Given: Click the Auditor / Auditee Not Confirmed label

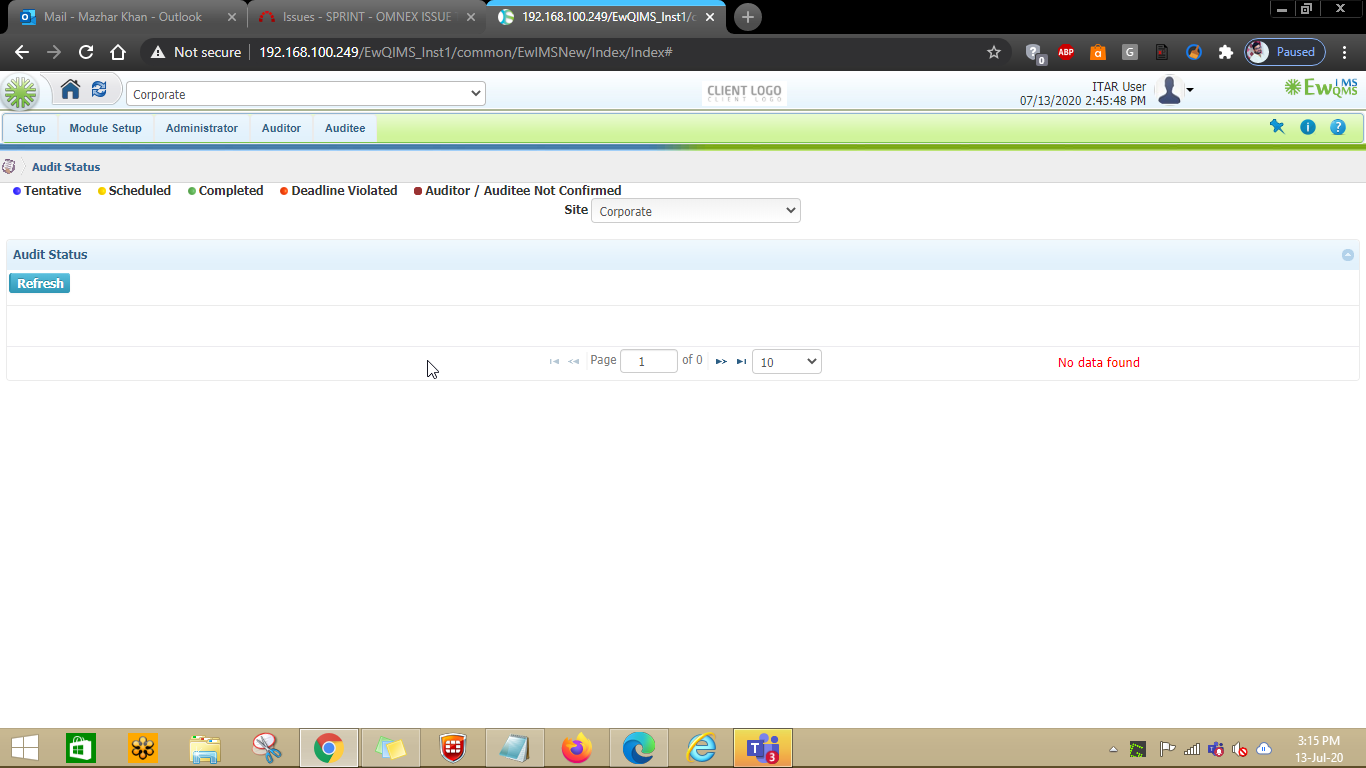Looking at the screenshot, I should click(x=523, y=191).
